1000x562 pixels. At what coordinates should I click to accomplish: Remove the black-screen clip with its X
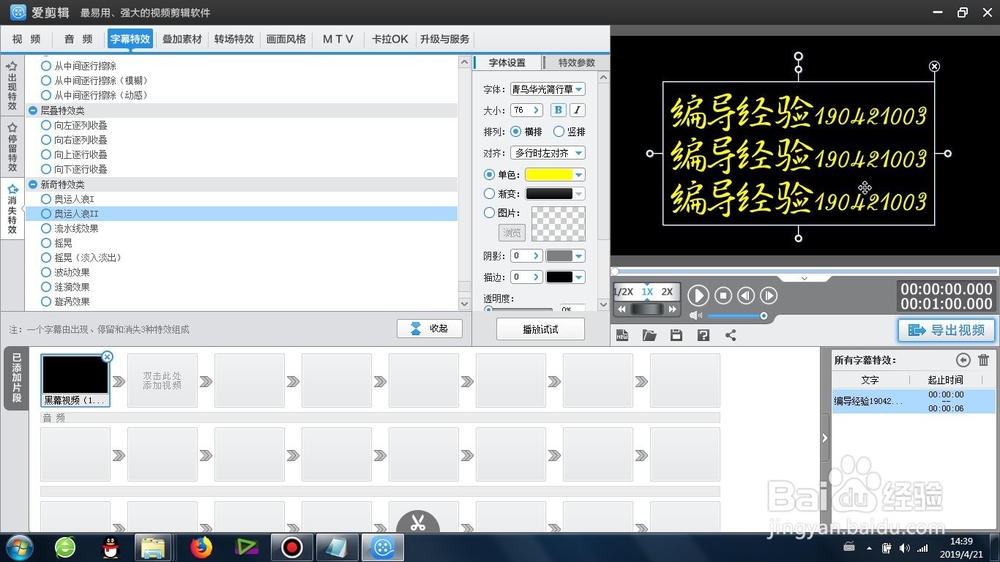pyautogui.click(x=107, y=357)
